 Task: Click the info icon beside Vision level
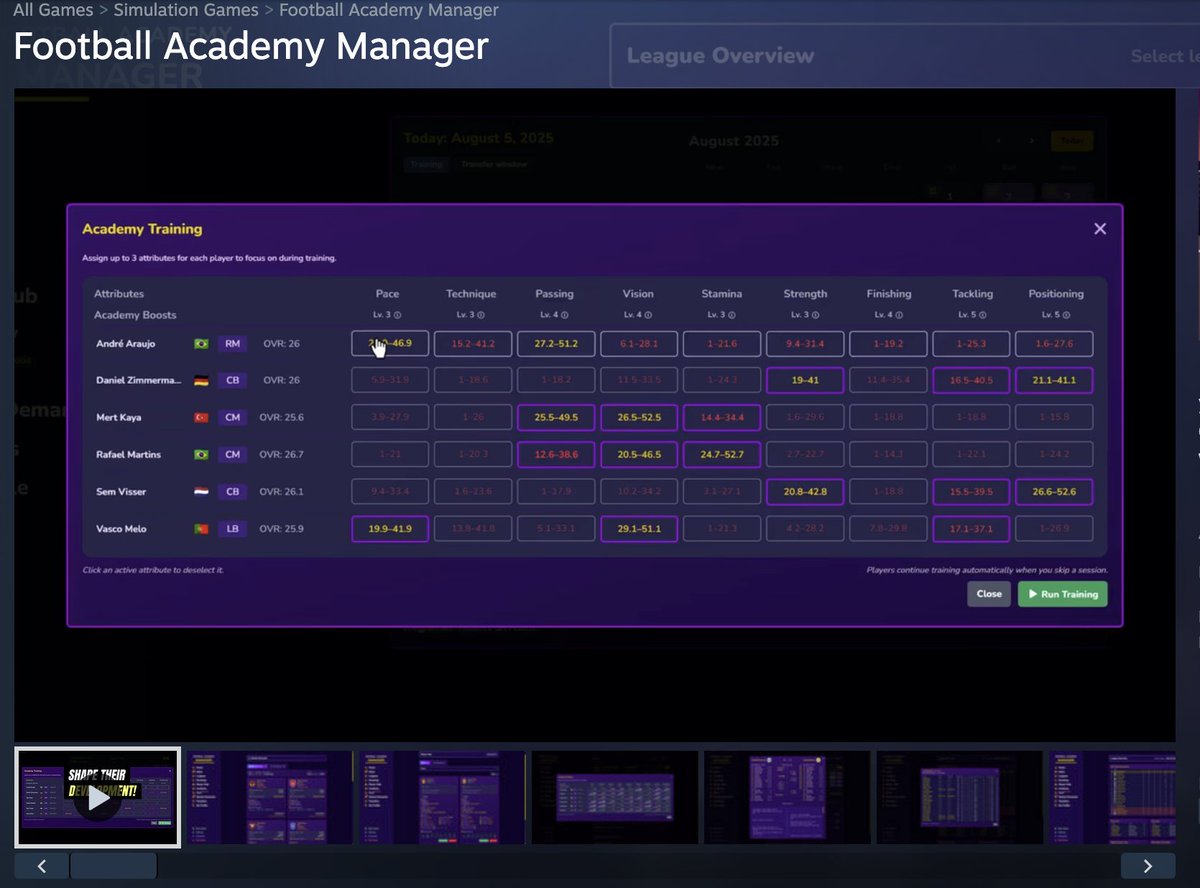tap(648, 315)
